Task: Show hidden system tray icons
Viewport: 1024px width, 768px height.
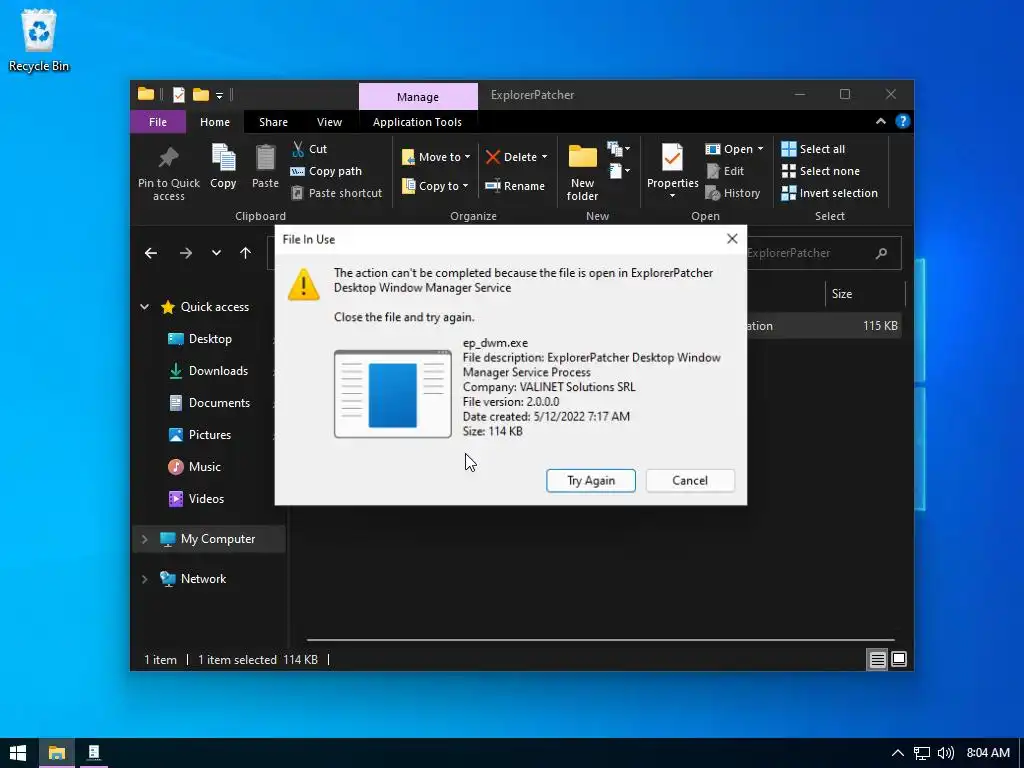Action: [898, 753]
